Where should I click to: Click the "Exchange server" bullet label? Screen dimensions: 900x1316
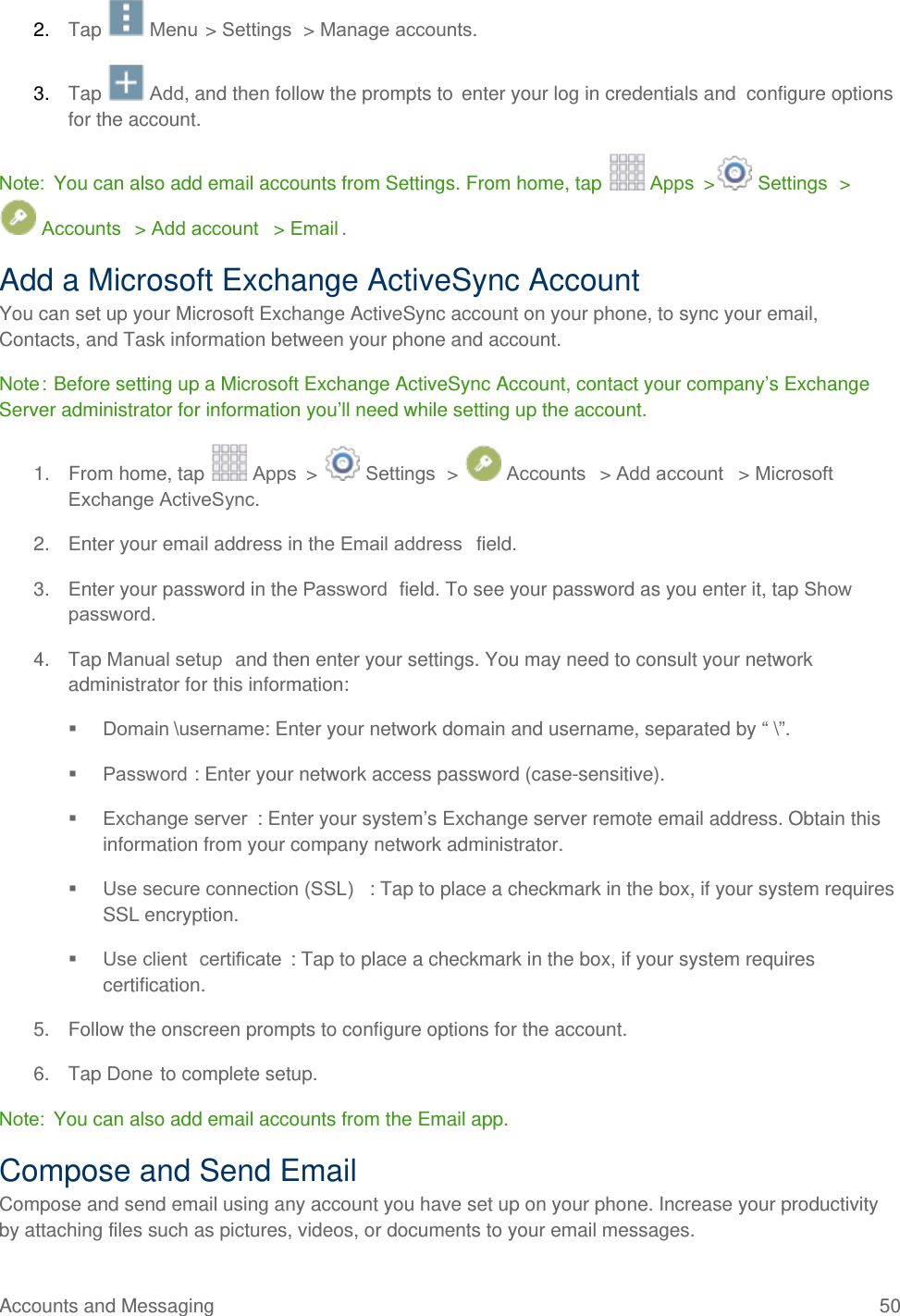coord(175,818)
